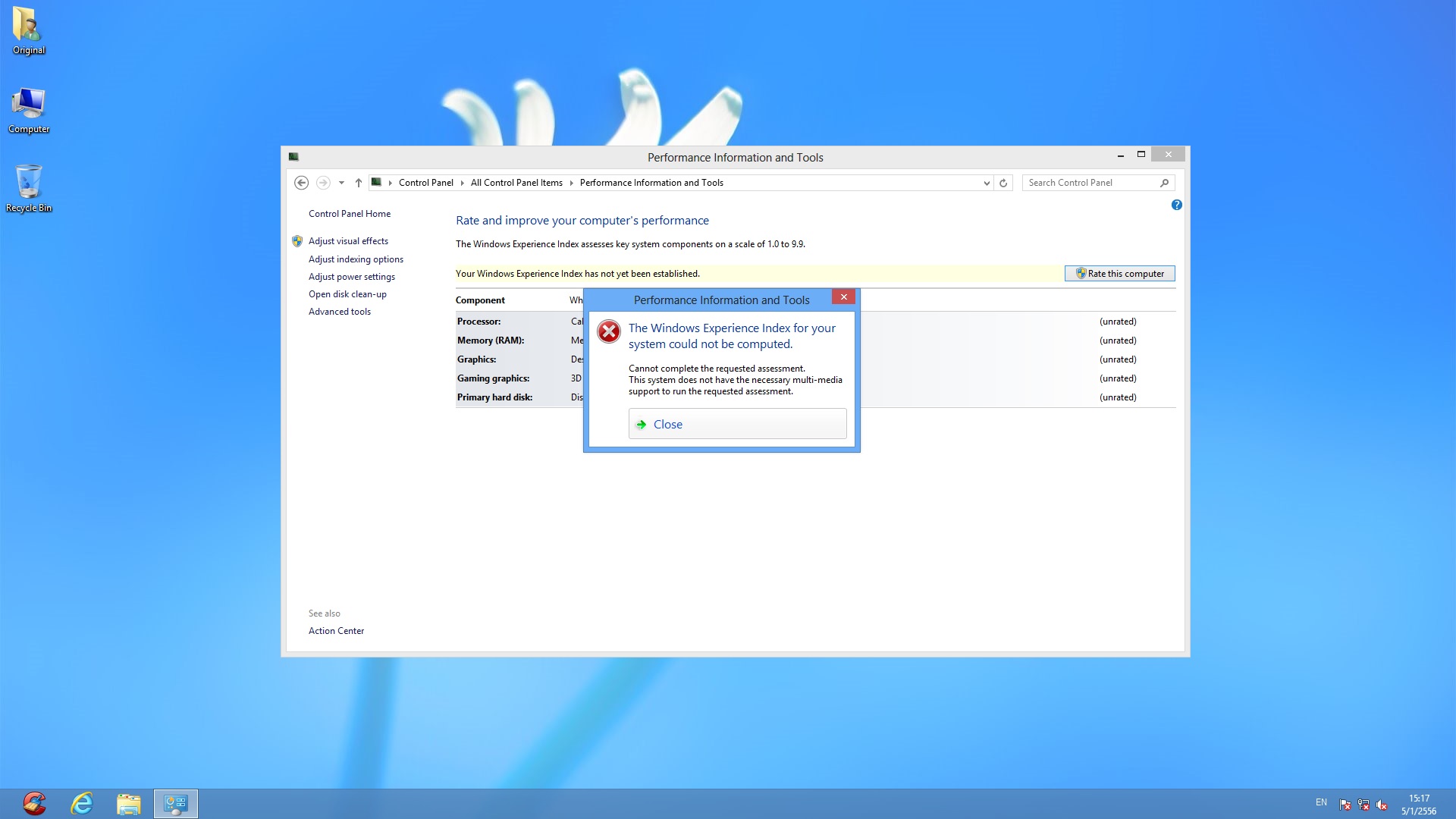
Task: Open Internet Explorer from the taskbar
Action: (81, 804)
